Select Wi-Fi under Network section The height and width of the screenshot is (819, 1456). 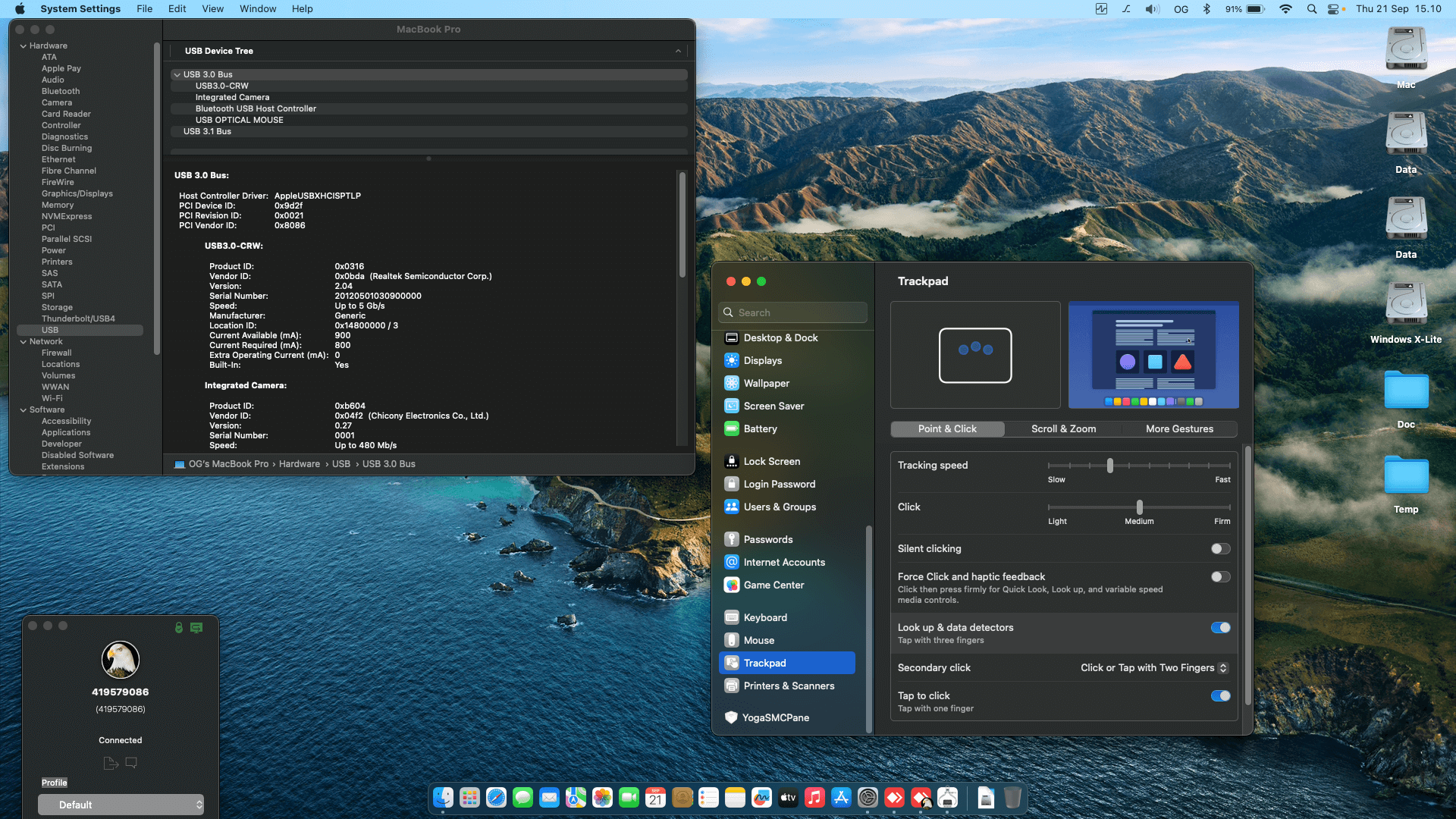pyautogui.click(x=52, y=399)
